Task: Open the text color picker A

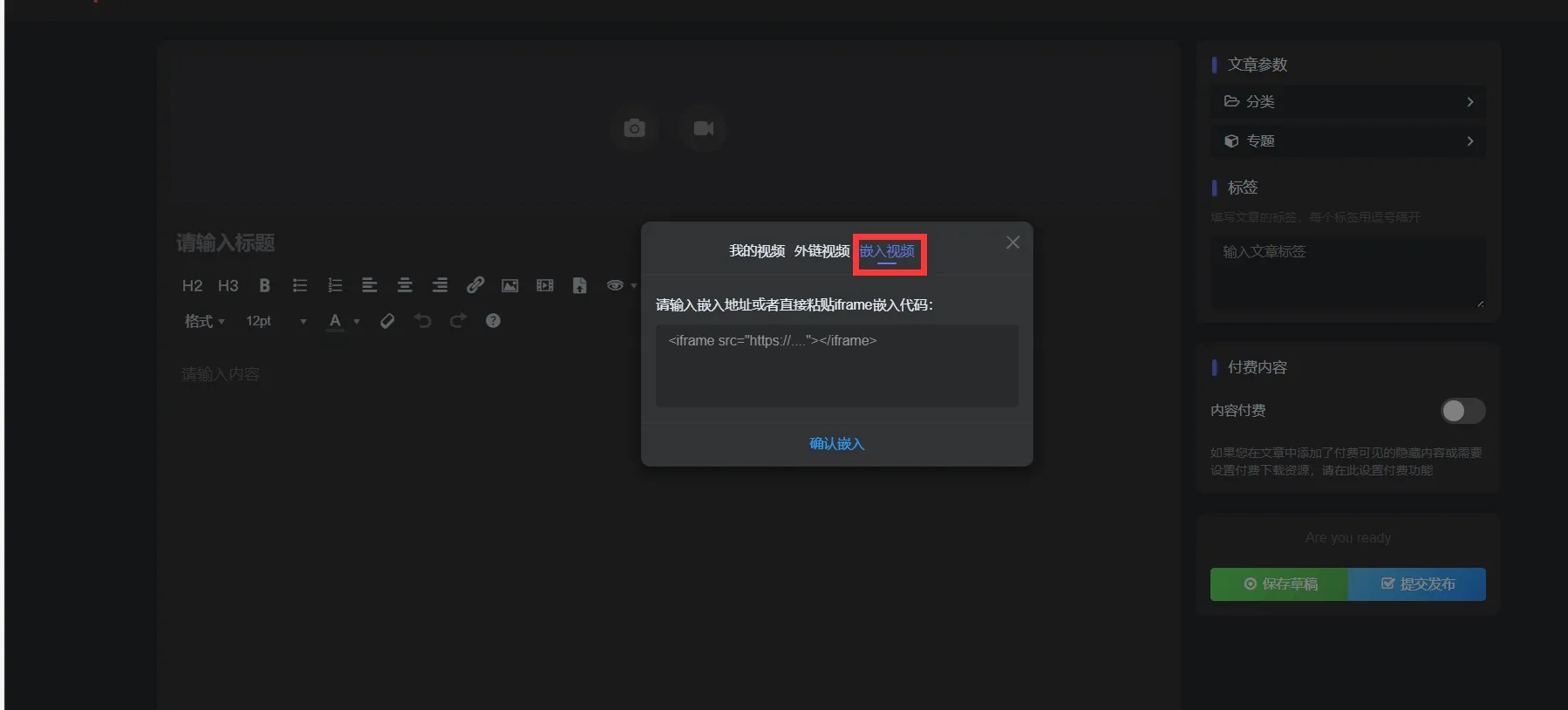Action: [335, 321]
